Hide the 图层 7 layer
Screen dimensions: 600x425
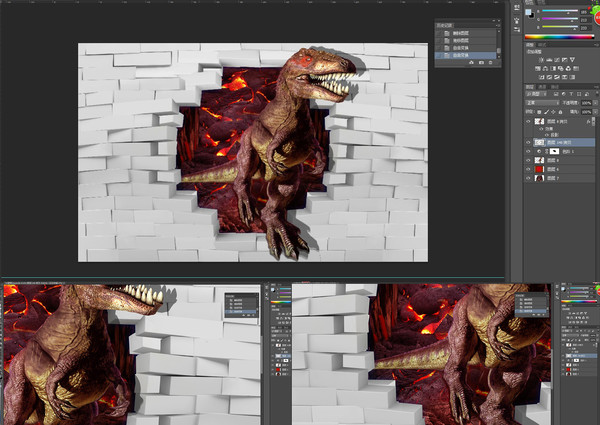tap(528, 178)
